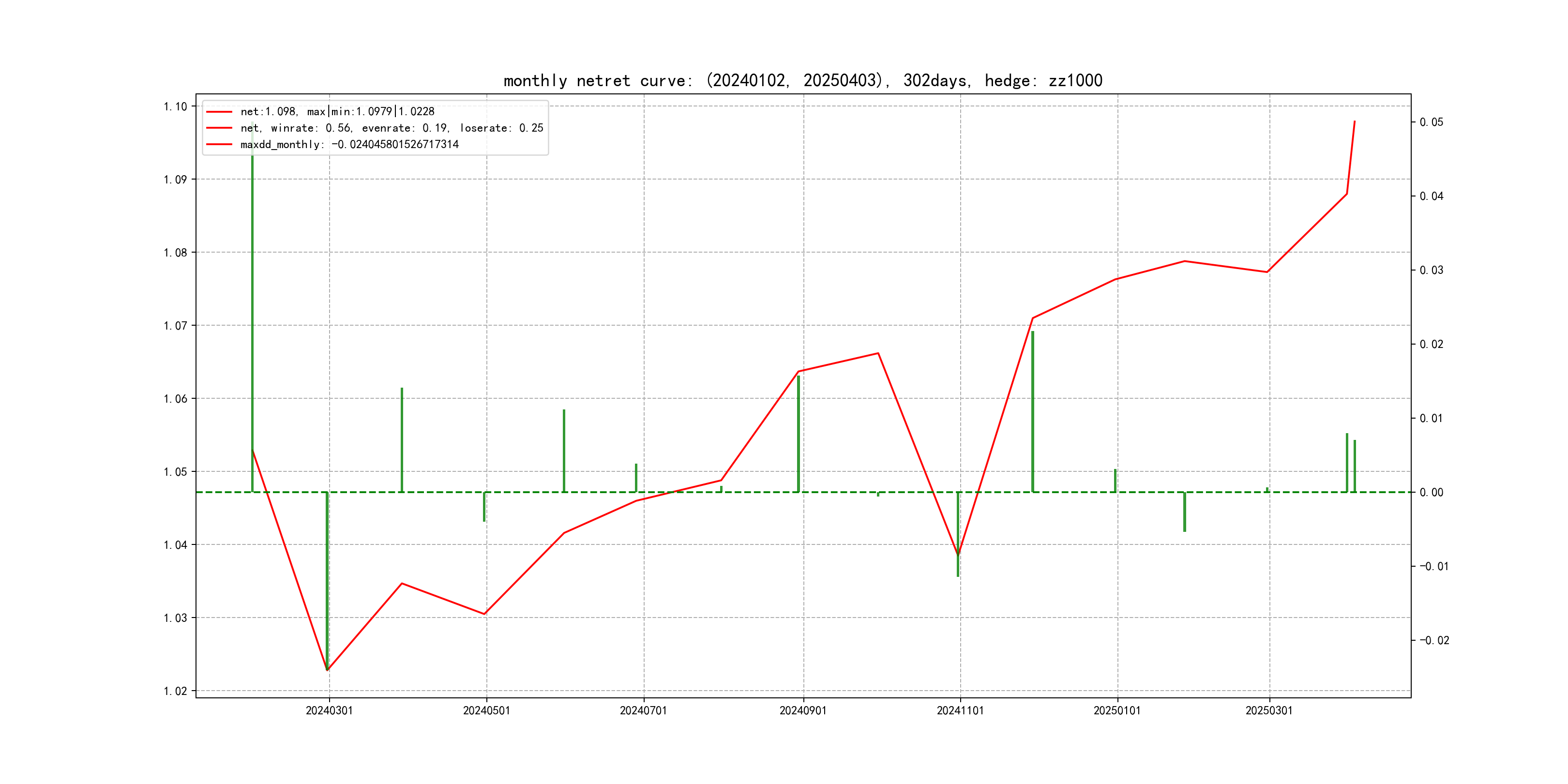Click the 20240501 x-axis date label
The width and height of the screenshot is (1568, 784).
pyautogui.click(x=486, y=710)
